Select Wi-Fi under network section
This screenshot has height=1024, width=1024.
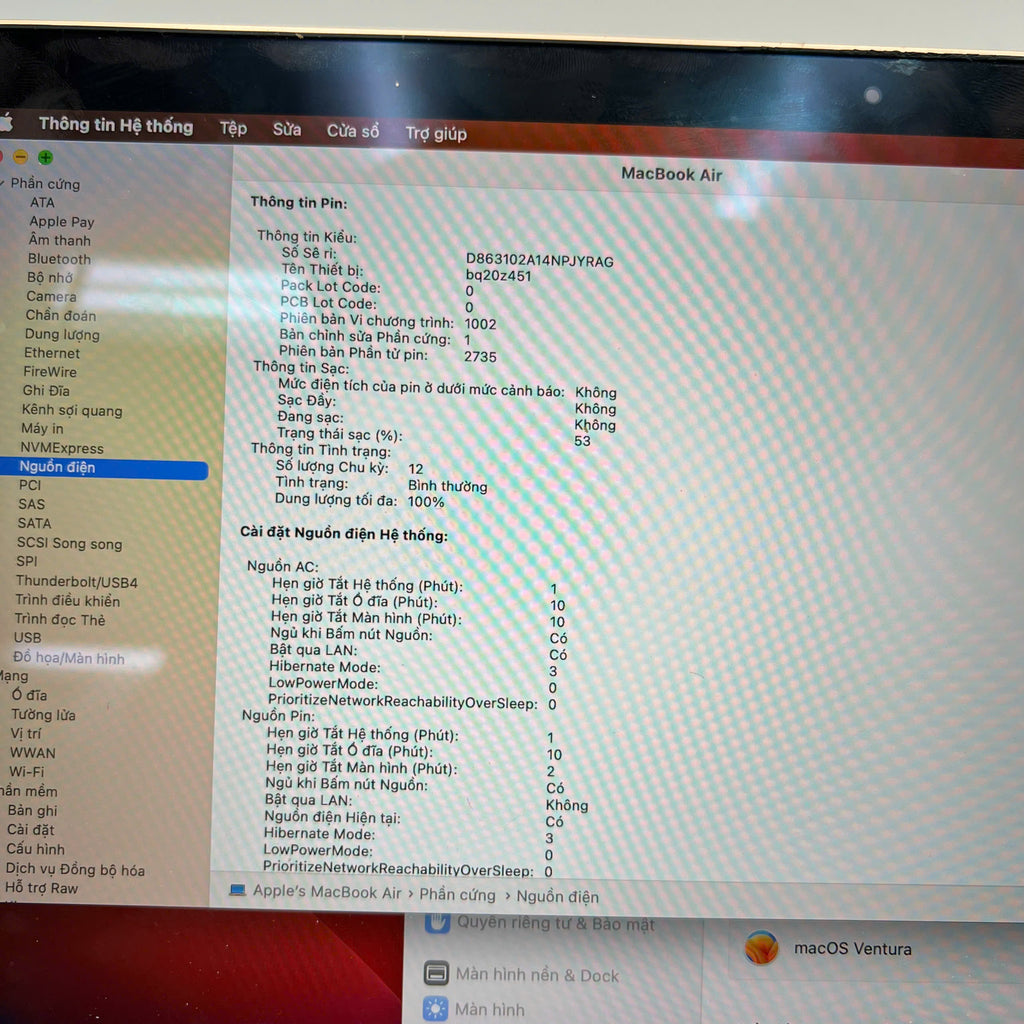(27, 772)
